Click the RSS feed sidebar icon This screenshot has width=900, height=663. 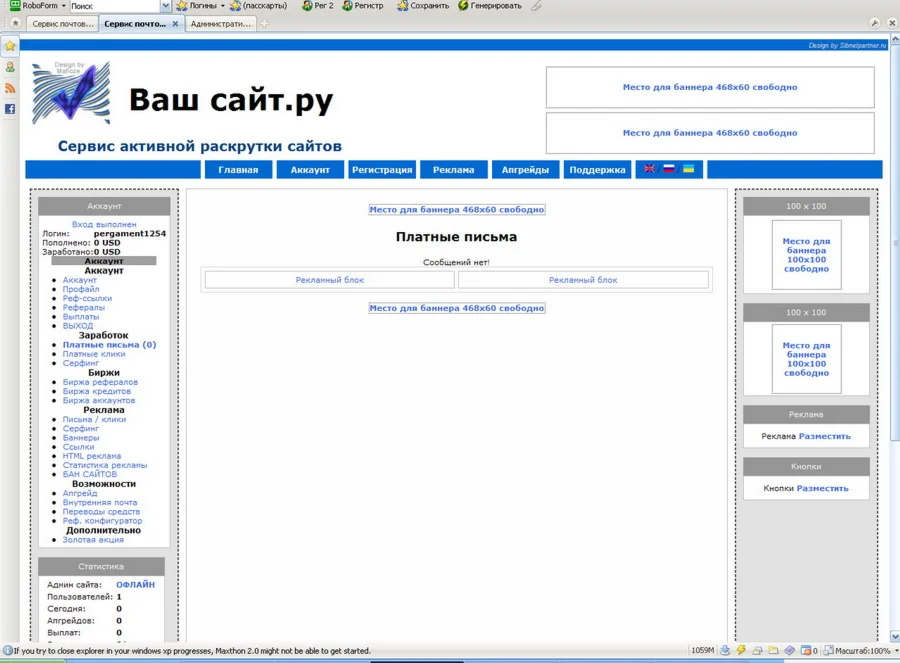[x=10, y=88]
